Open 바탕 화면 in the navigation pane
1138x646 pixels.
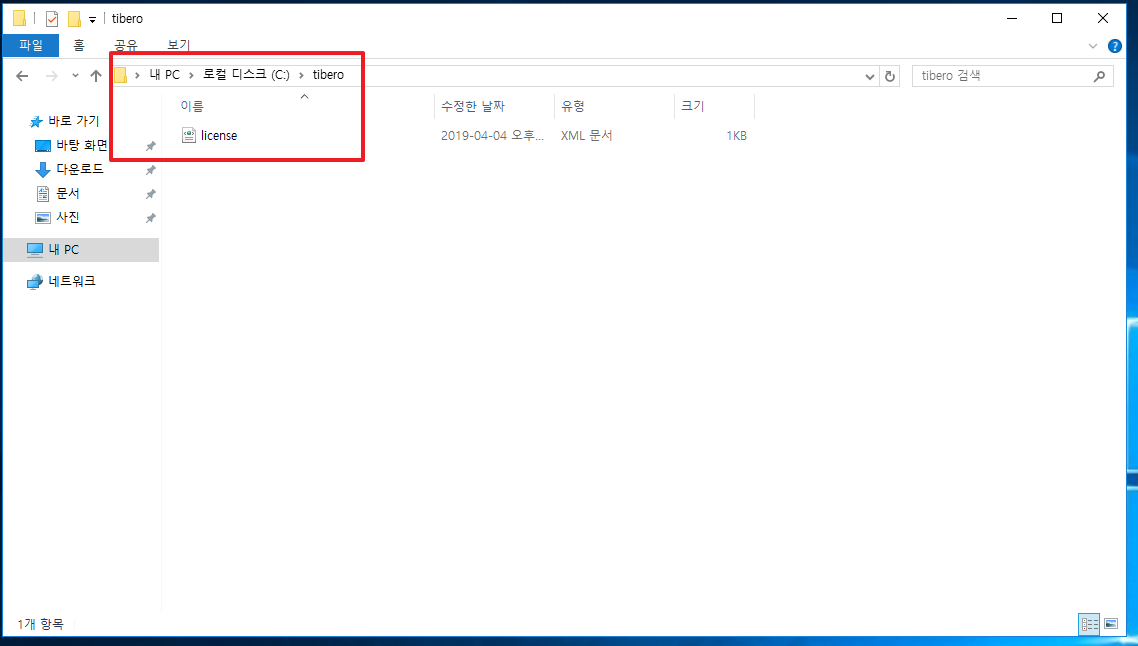81,145
